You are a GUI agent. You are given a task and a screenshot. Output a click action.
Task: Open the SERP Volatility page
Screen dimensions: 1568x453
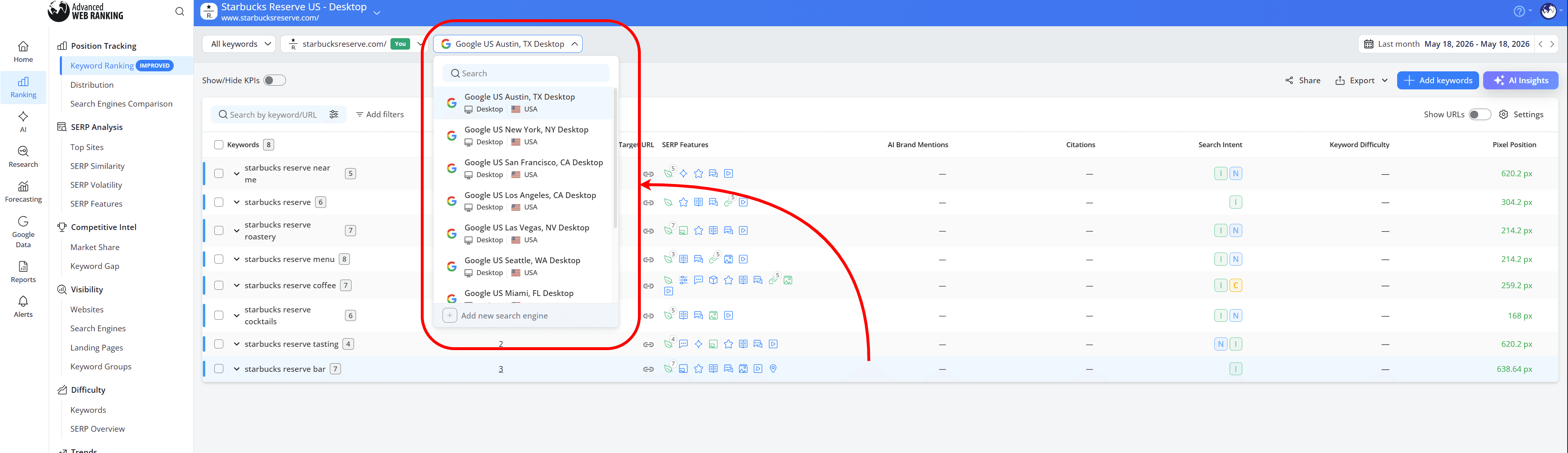click(96, 185)
